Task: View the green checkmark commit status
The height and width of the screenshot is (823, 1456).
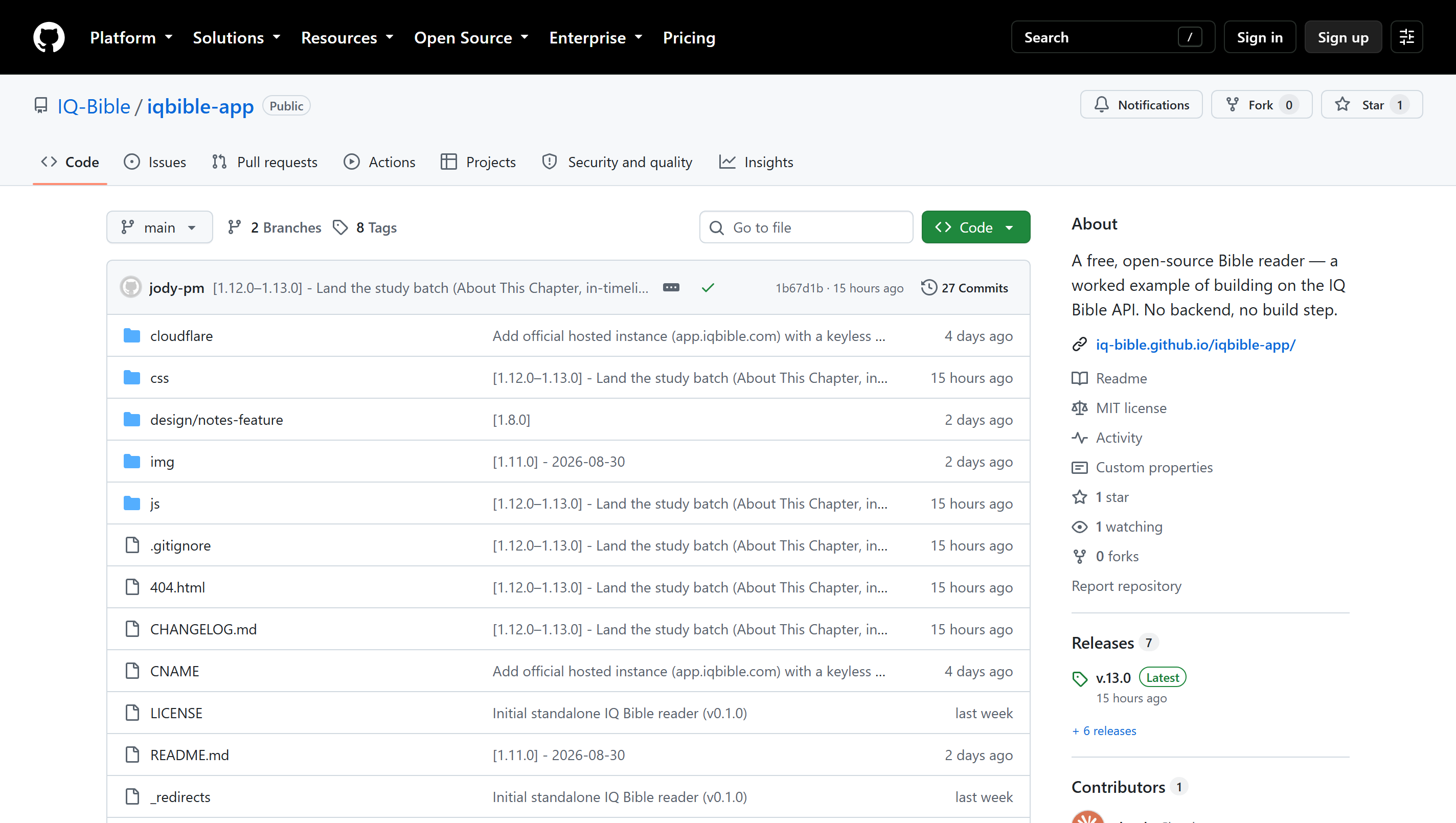Action: [708, 288]
